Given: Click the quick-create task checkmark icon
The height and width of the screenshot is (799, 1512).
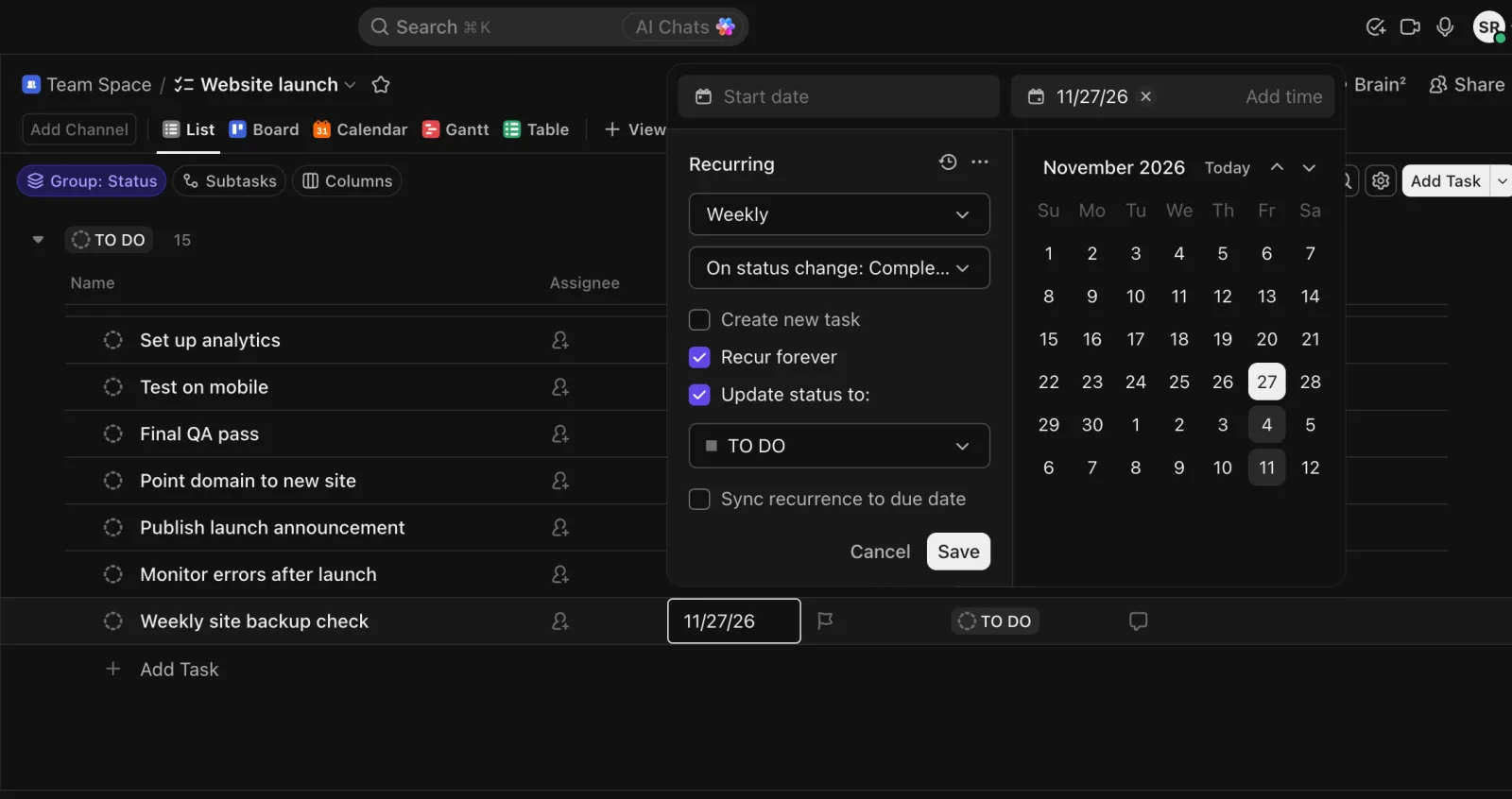Looking at the screenshot, I should 1376,27.
